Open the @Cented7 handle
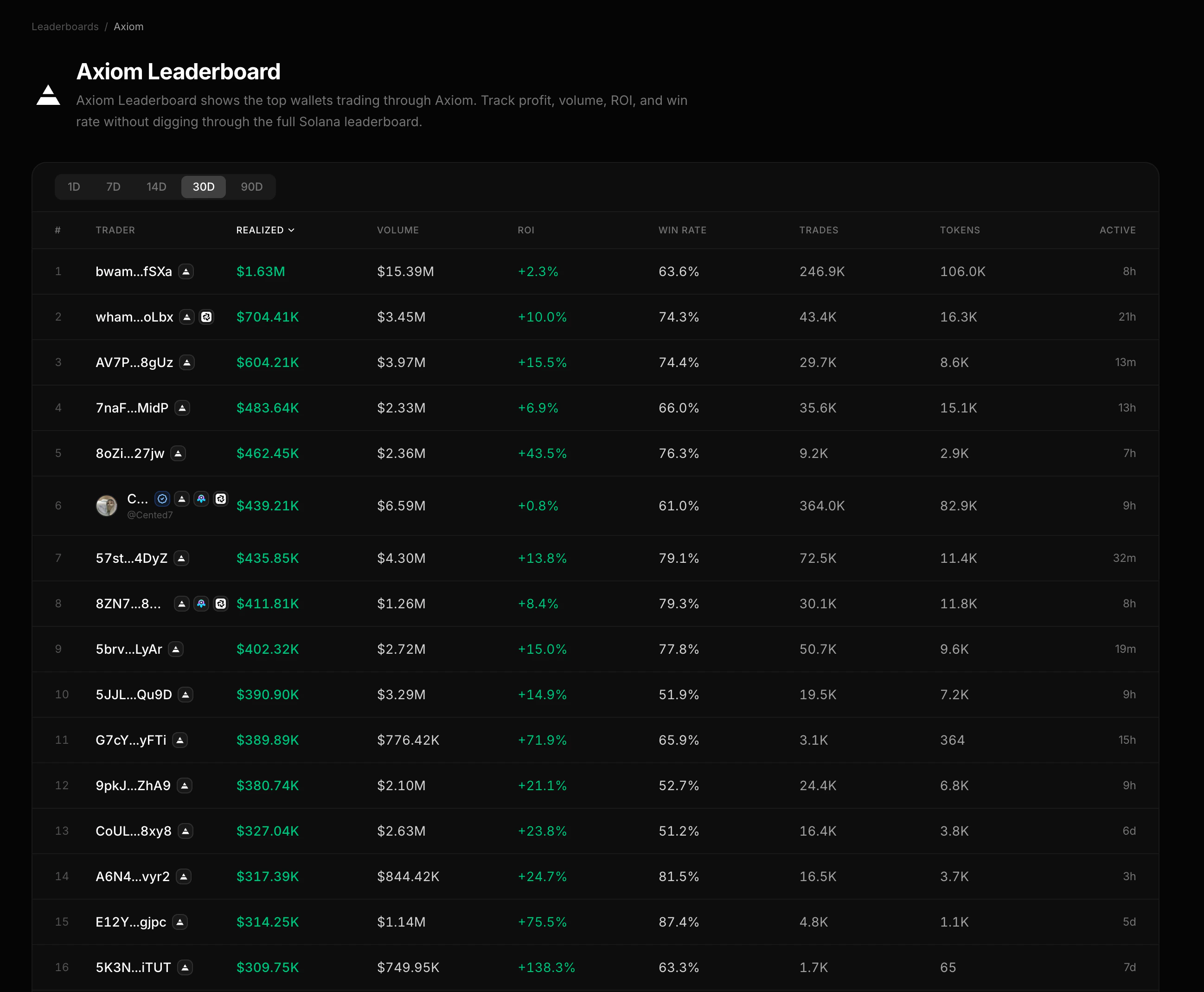 (x=150, y=515)
